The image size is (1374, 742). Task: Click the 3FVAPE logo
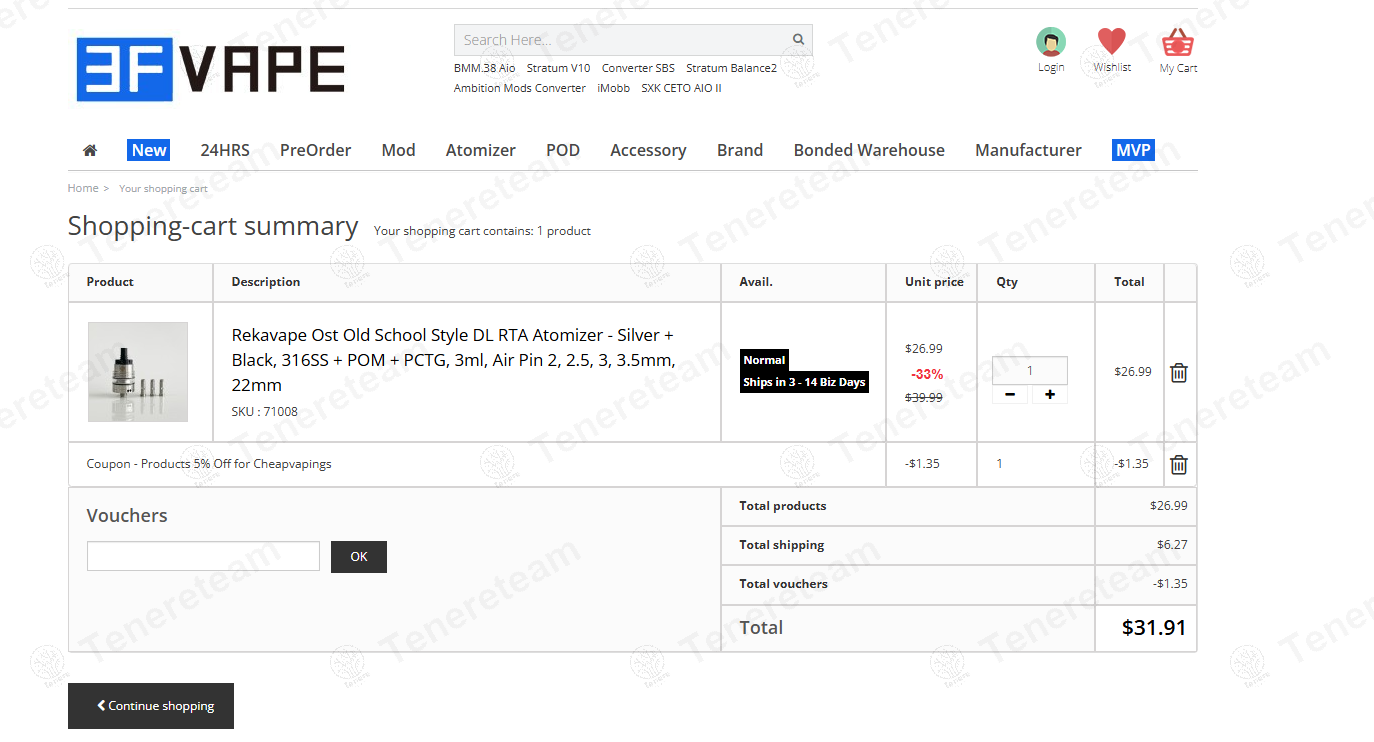[211, 70]
